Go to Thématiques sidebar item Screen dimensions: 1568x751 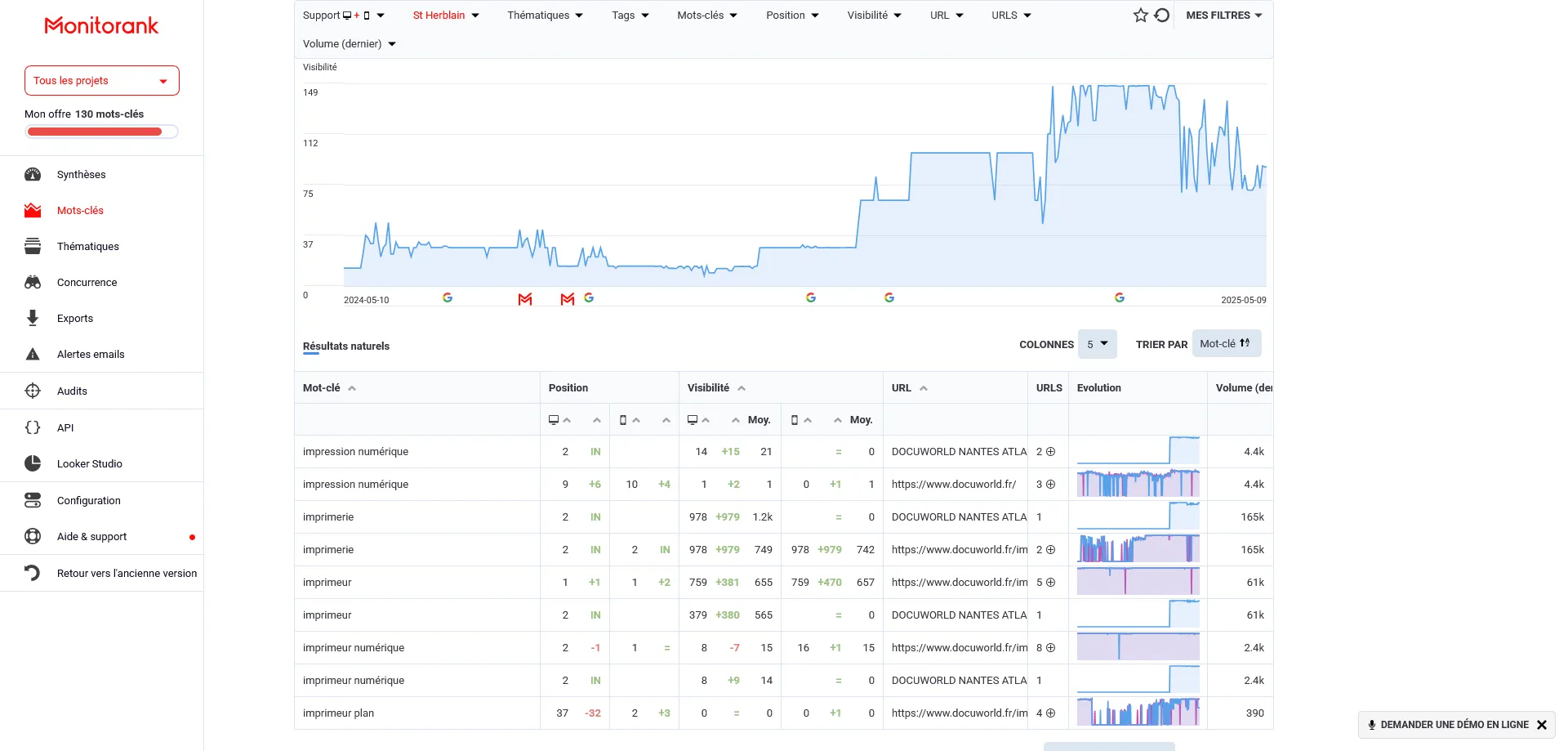pos(88,246)
